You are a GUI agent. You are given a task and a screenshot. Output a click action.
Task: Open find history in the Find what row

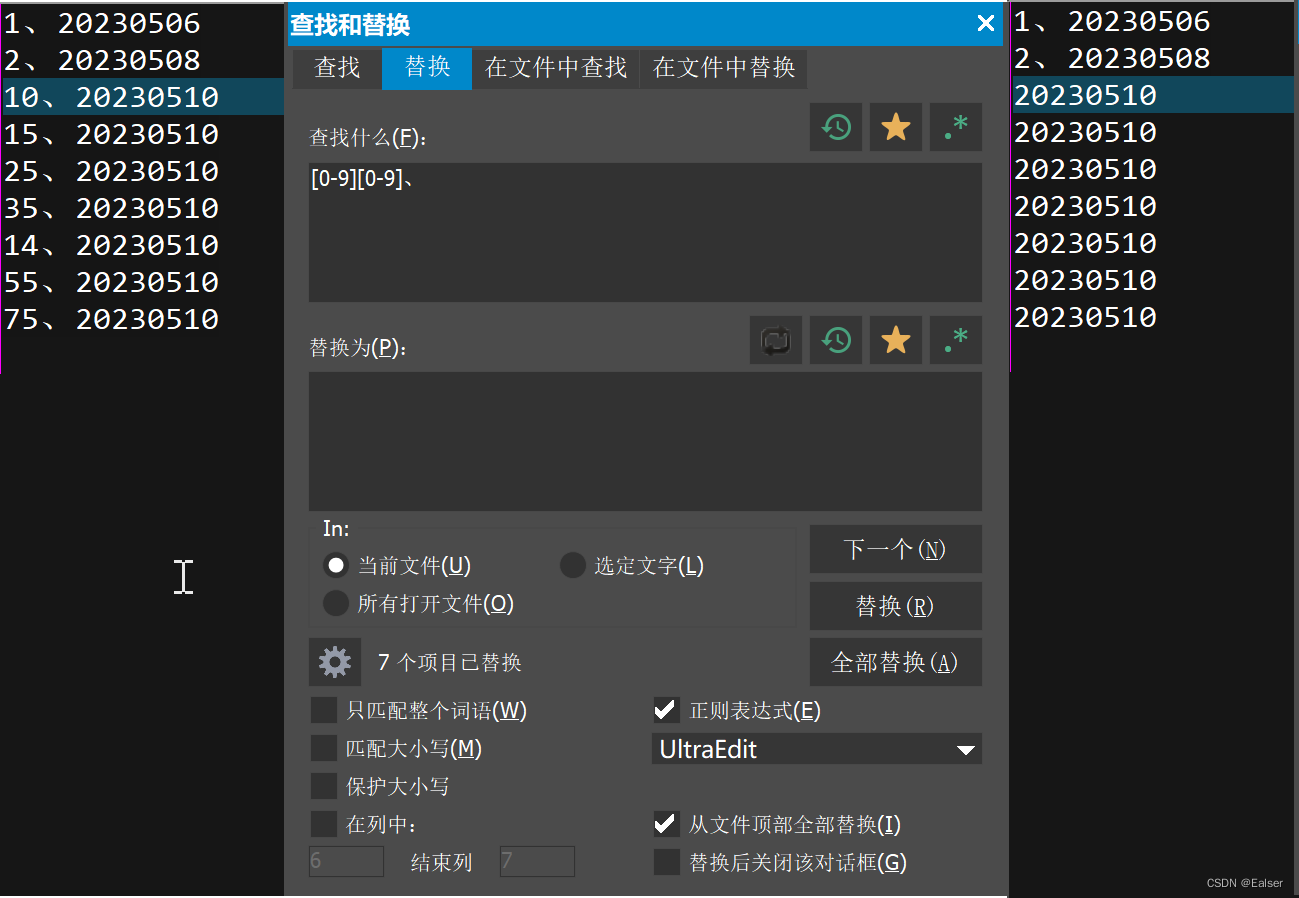tap(836, 127)
